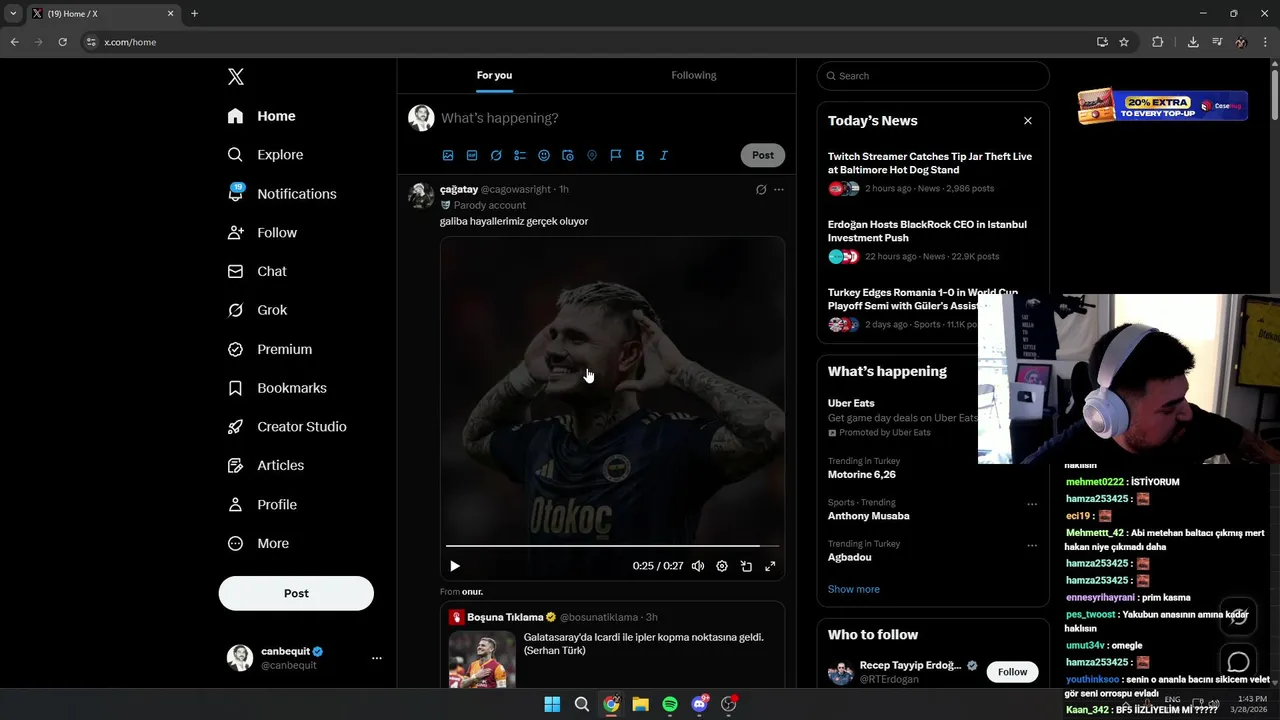Screen dimensions: 1280x720
Task: Click the flag icon in composer
Action: 616,155
